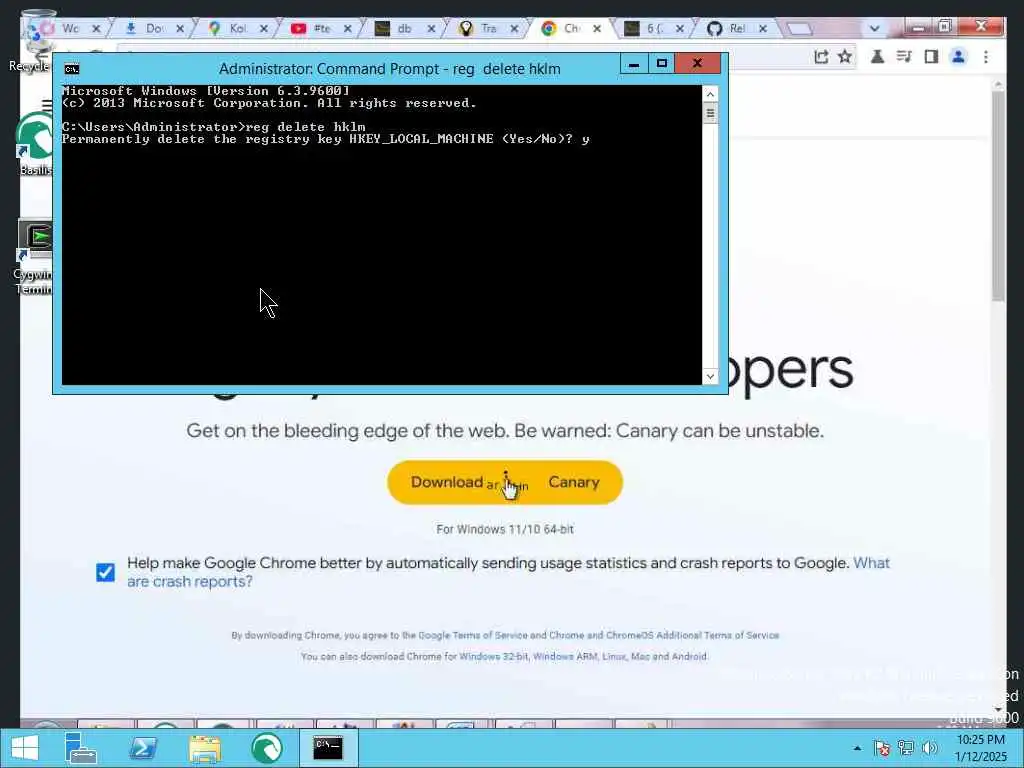Image resolution: width=1024 pixels, height=768 pixels.
Task: Open Server Manager from the taskbar
Action: point(81,748)
